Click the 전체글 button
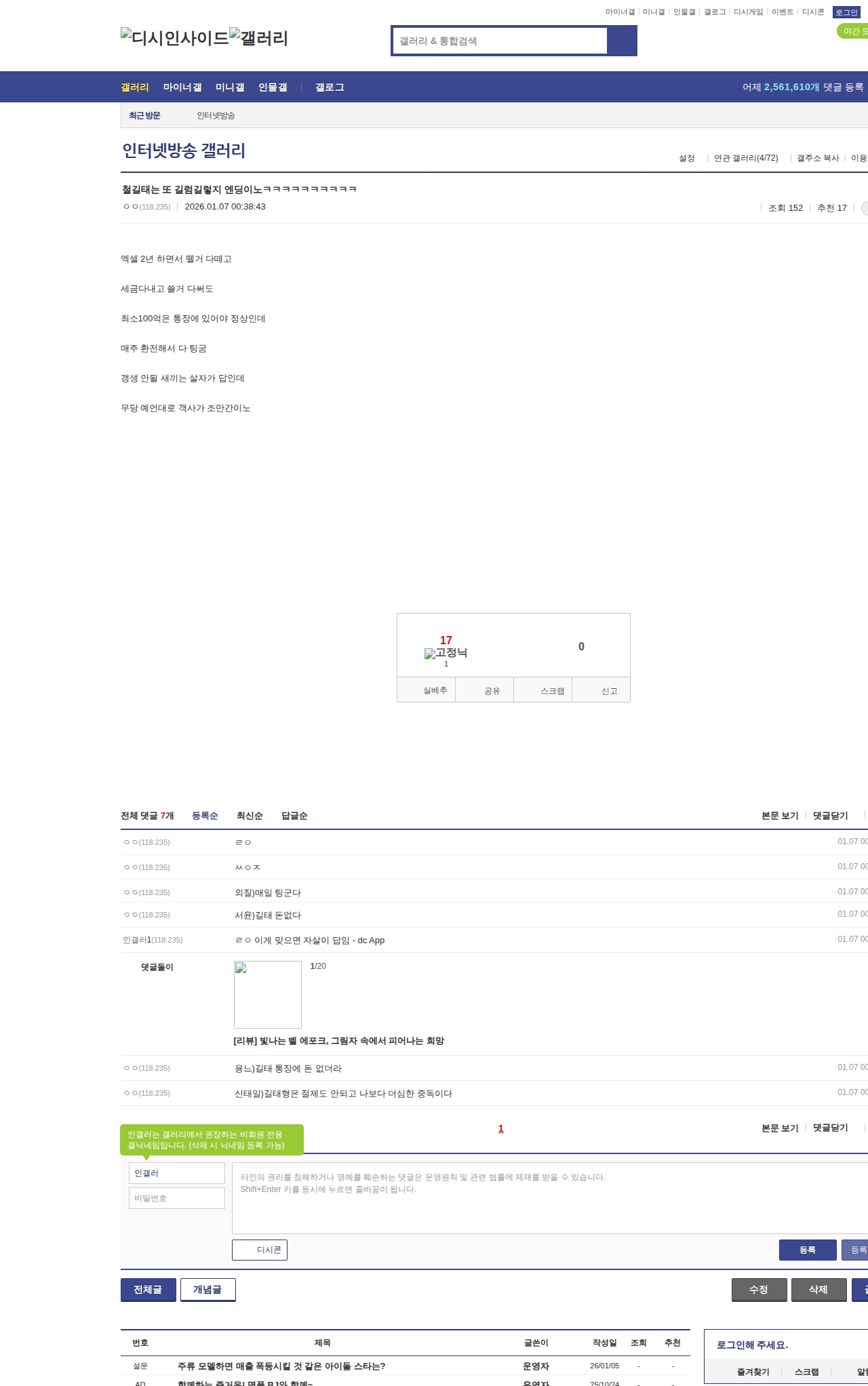This screenshot has height=1386, width=868. (x=149, y=1290)
